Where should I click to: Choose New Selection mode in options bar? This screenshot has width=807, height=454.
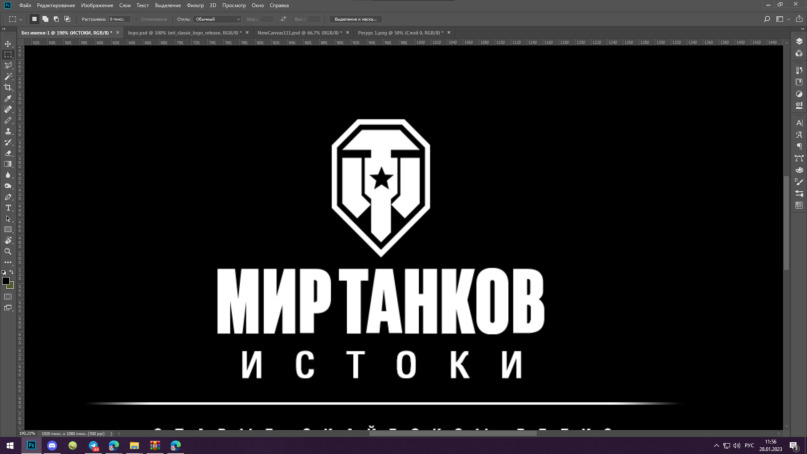coord(34,19)
